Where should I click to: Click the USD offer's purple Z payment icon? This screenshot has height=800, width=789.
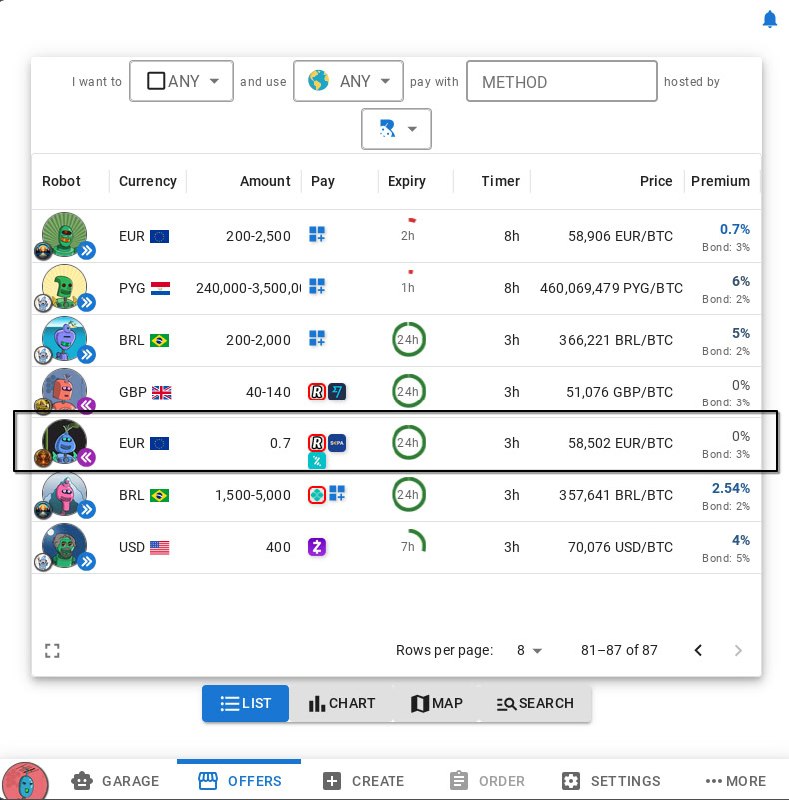317,547
